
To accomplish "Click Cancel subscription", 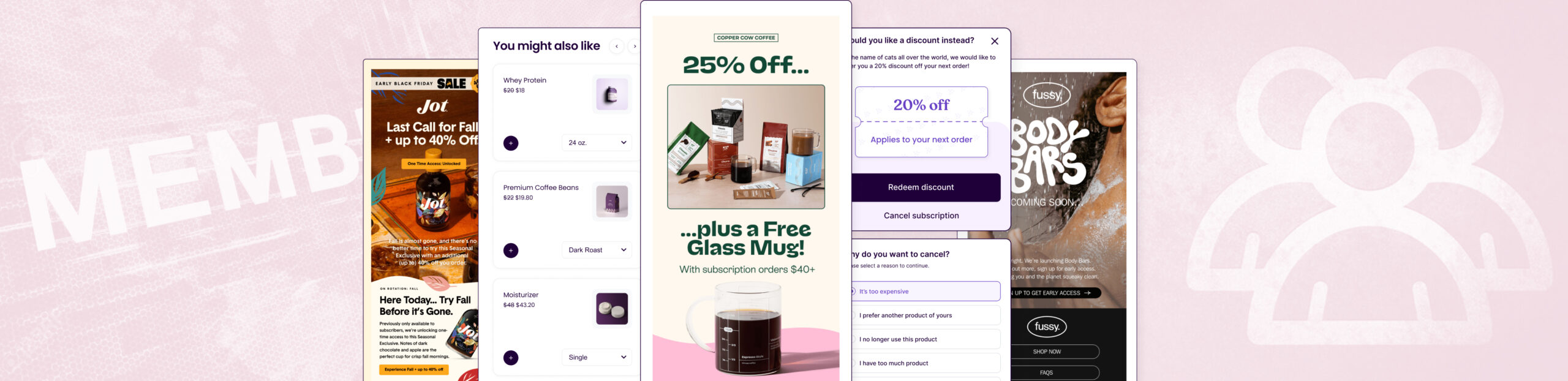I will click(921, 216).
